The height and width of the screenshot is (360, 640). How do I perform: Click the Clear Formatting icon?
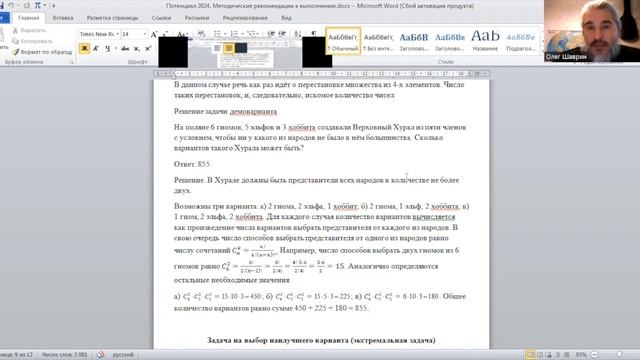pos(201,33)
